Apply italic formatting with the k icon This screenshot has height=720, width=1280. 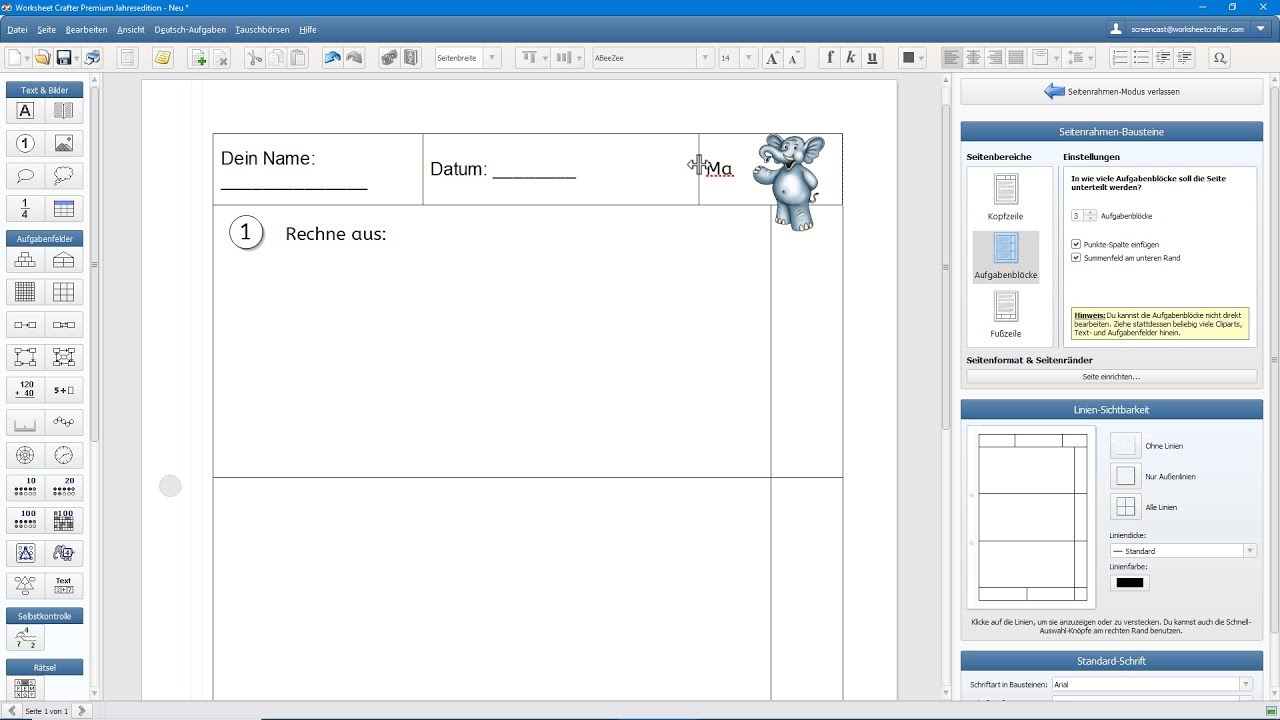[x=851, y=58]
